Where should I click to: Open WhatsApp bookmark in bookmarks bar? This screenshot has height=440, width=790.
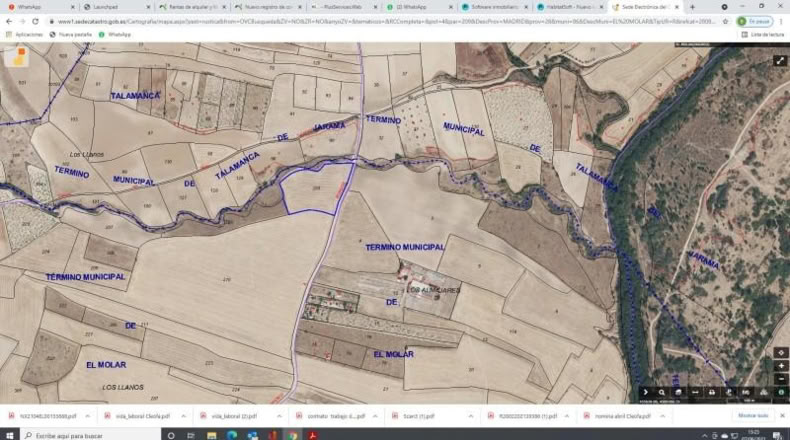[x=114, y=34]
